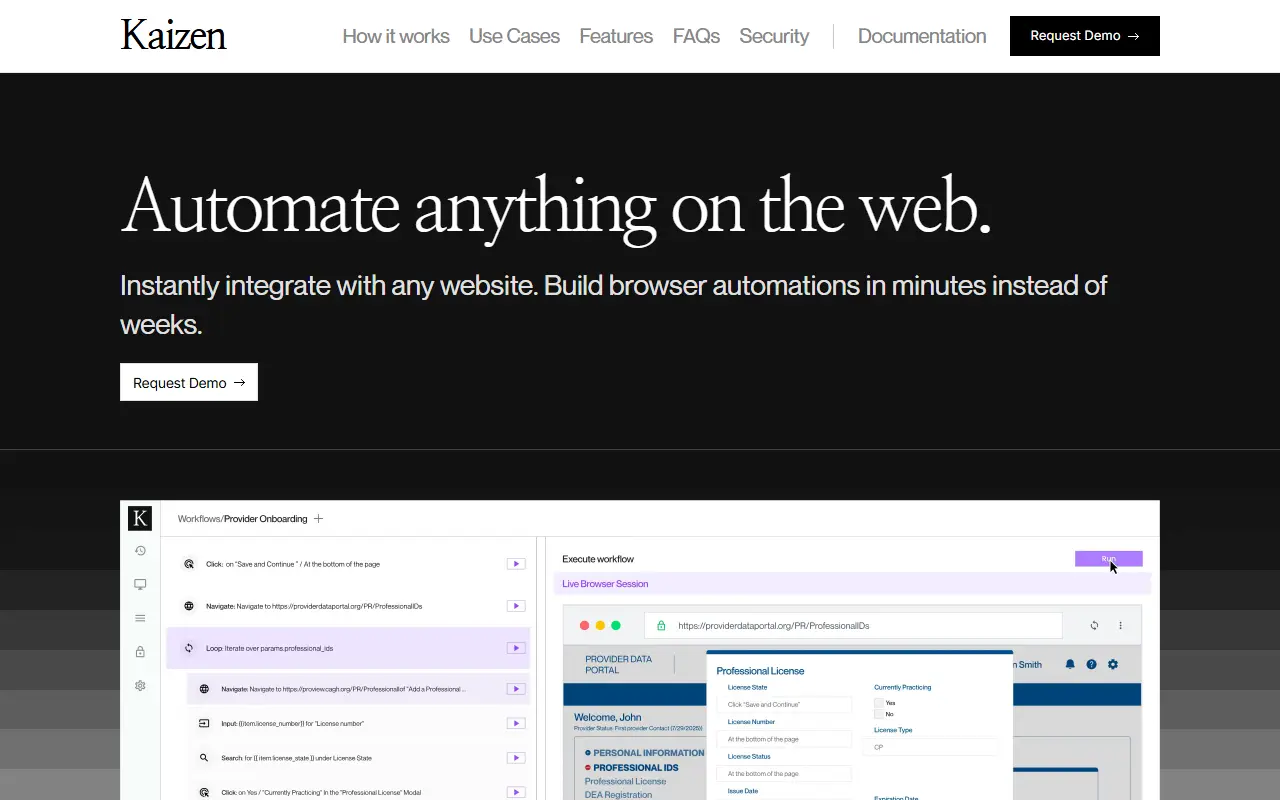
Task: Visit the Security nav item
Action: point(774,36)
